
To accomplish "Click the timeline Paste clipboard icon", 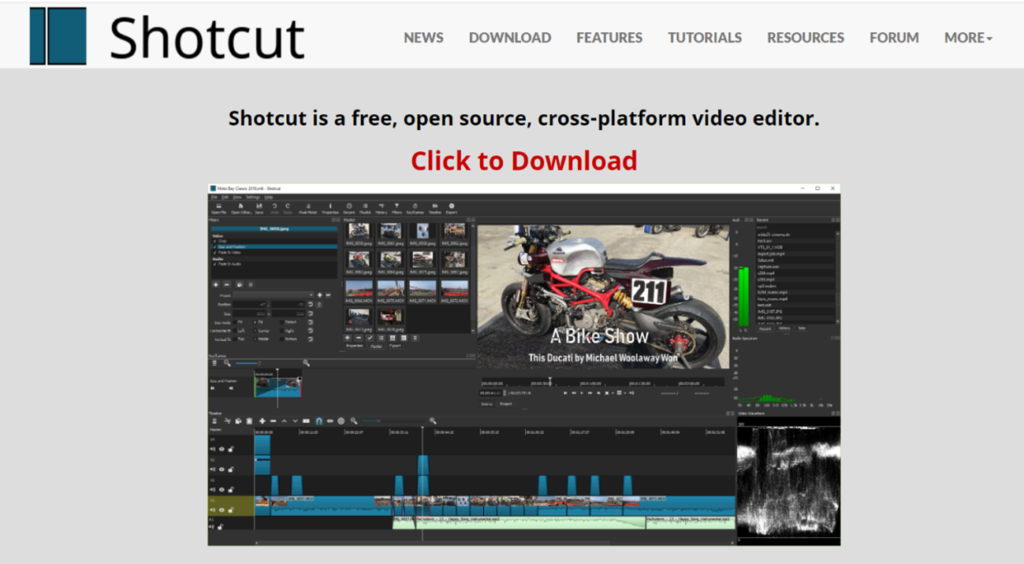I will coord(249,421).
